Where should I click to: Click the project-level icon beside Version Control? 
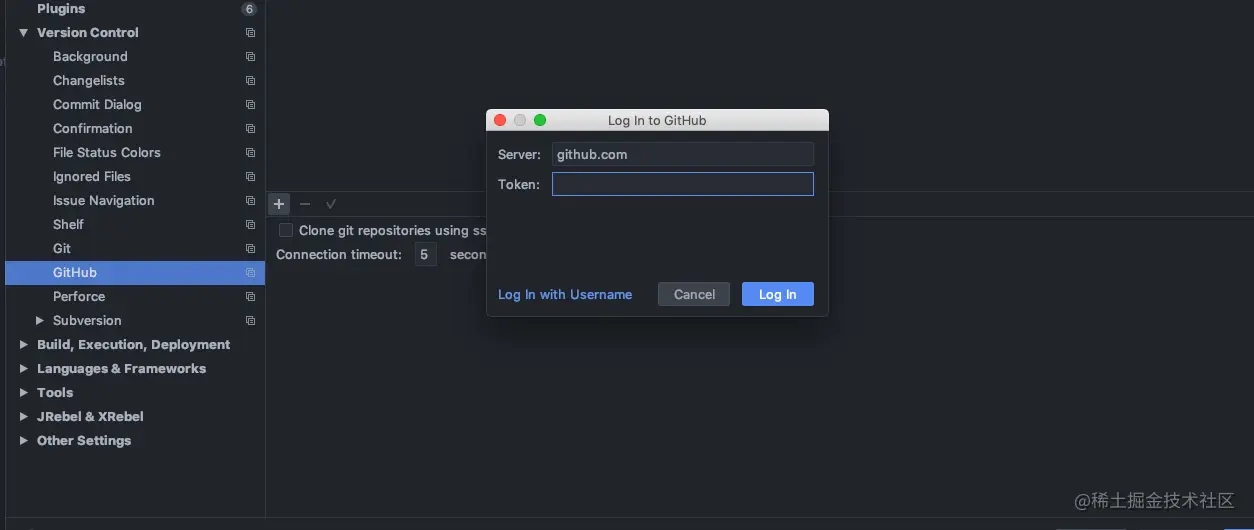click(x=250, y=33)
